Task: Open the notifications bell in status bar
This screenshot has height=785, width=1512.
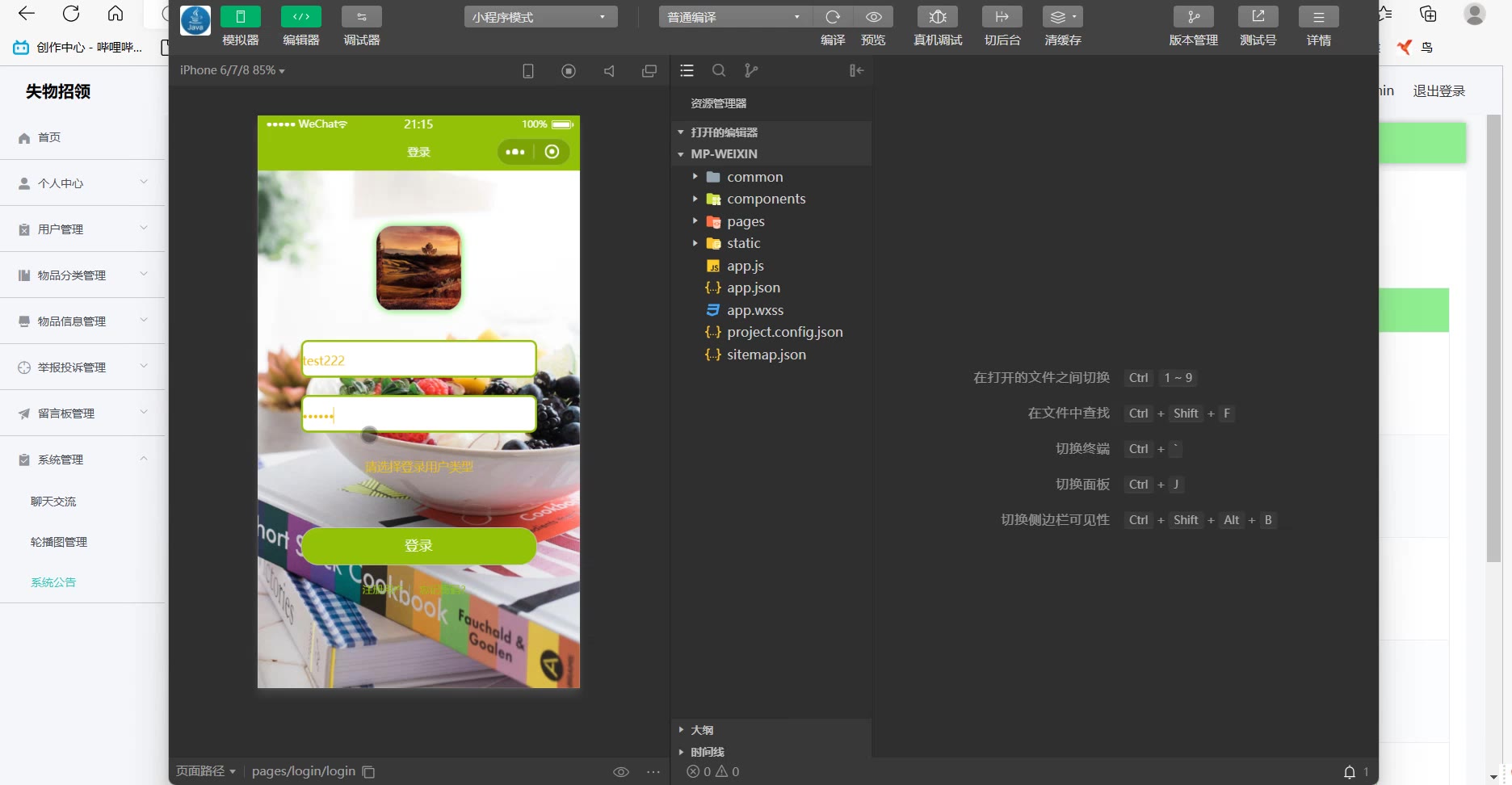Action: pyautogui.click(x=1350, y=772)
